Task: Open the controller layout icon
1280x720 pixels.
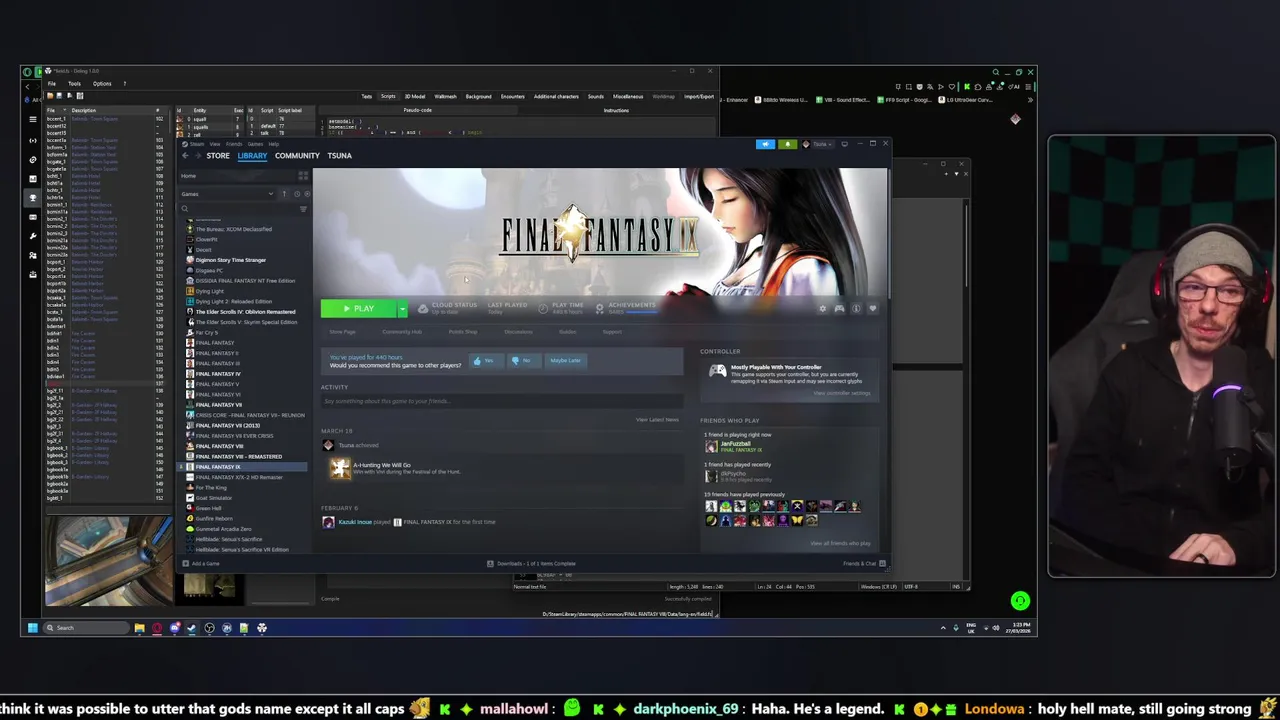Action: [839, 308]
